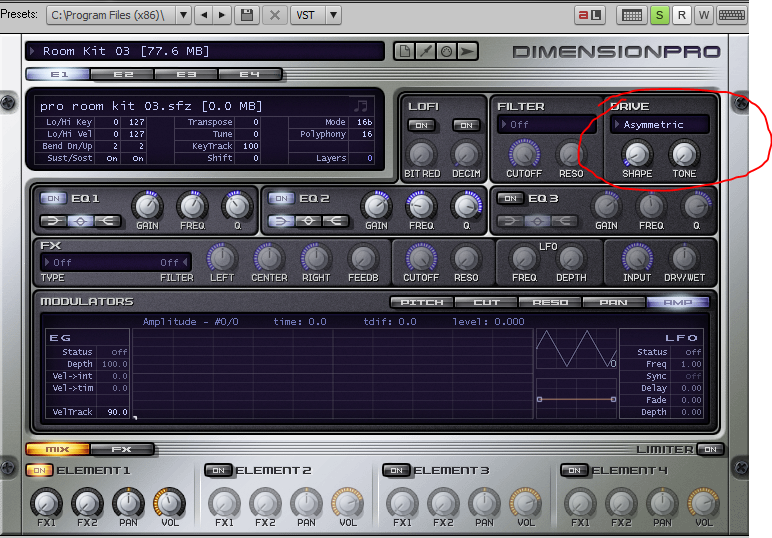Toggle the R read automation button
Image resolution: width=772 pixels, height=538 pixels.
coord(681,15)
